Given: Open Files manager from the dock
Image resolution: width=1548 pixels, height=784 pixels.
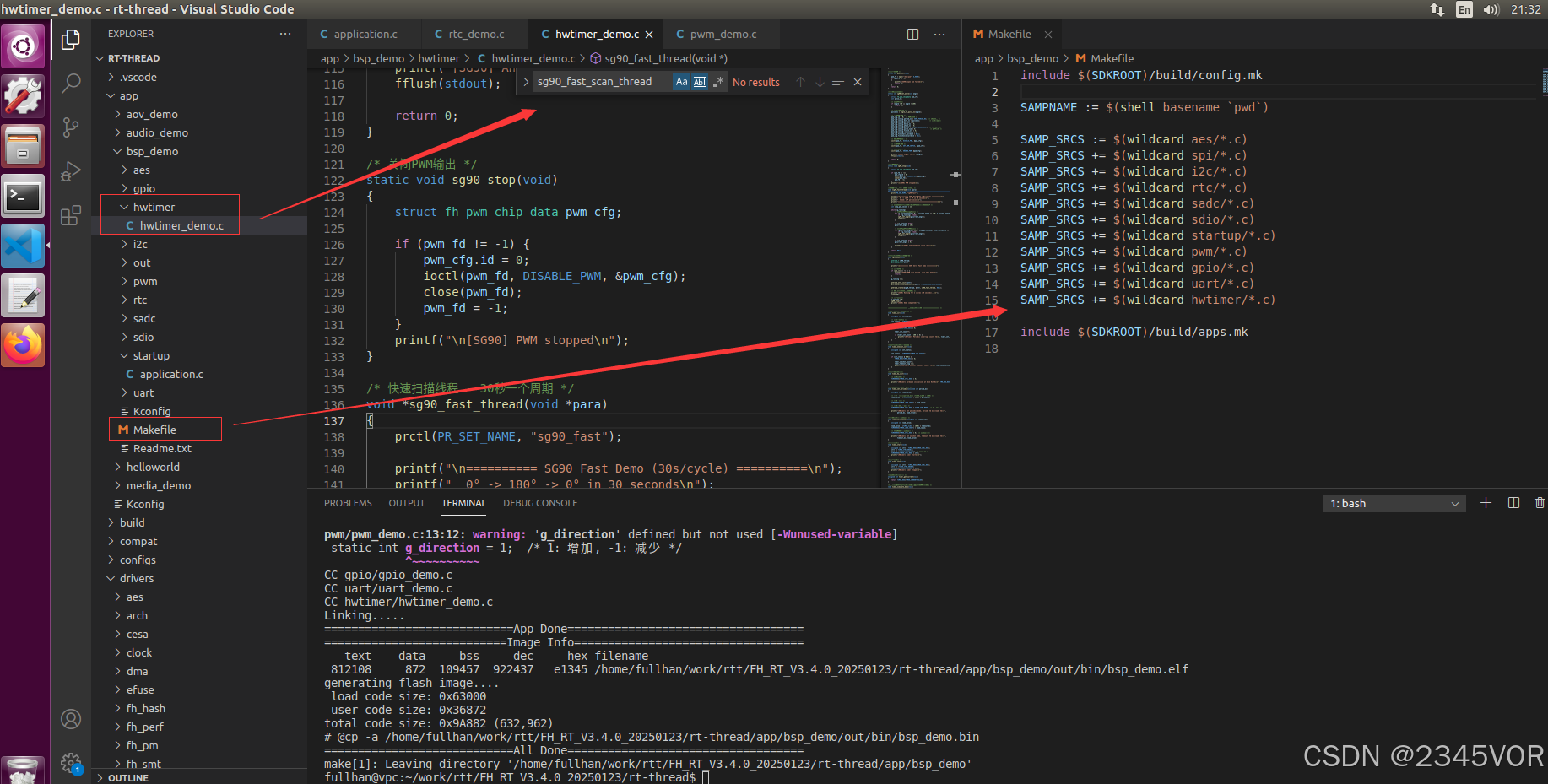Looking at the screenshot, I should coord(23,146).
